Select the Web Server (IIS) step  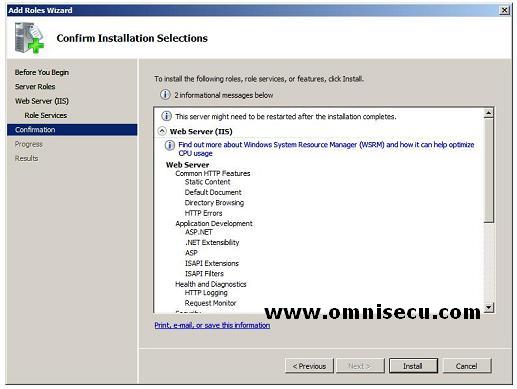pyautogui.click(x=42, y=101)
